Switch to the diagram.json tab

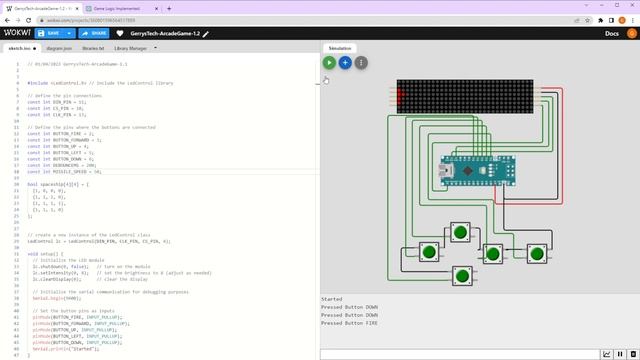[x=59, y=48]
